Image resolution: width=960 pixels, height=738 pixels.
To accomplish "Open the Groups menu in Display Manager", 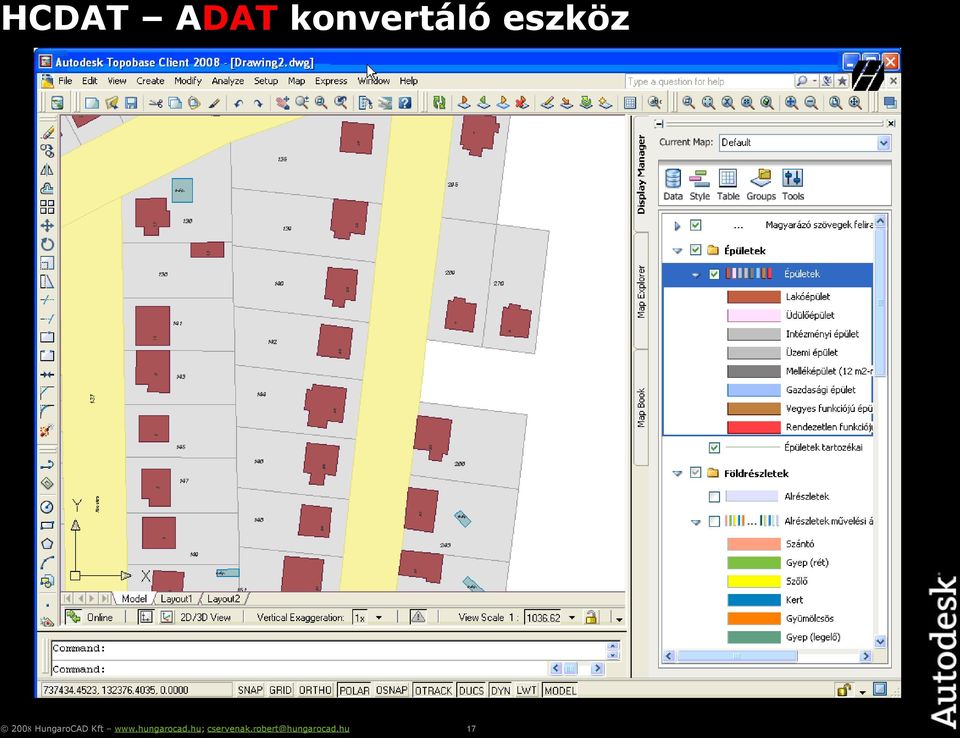I will coord(761,184).
